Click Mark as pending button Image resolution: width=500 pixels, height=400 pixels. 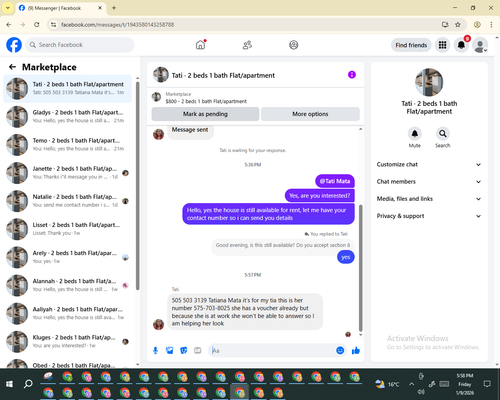[205, 114]
